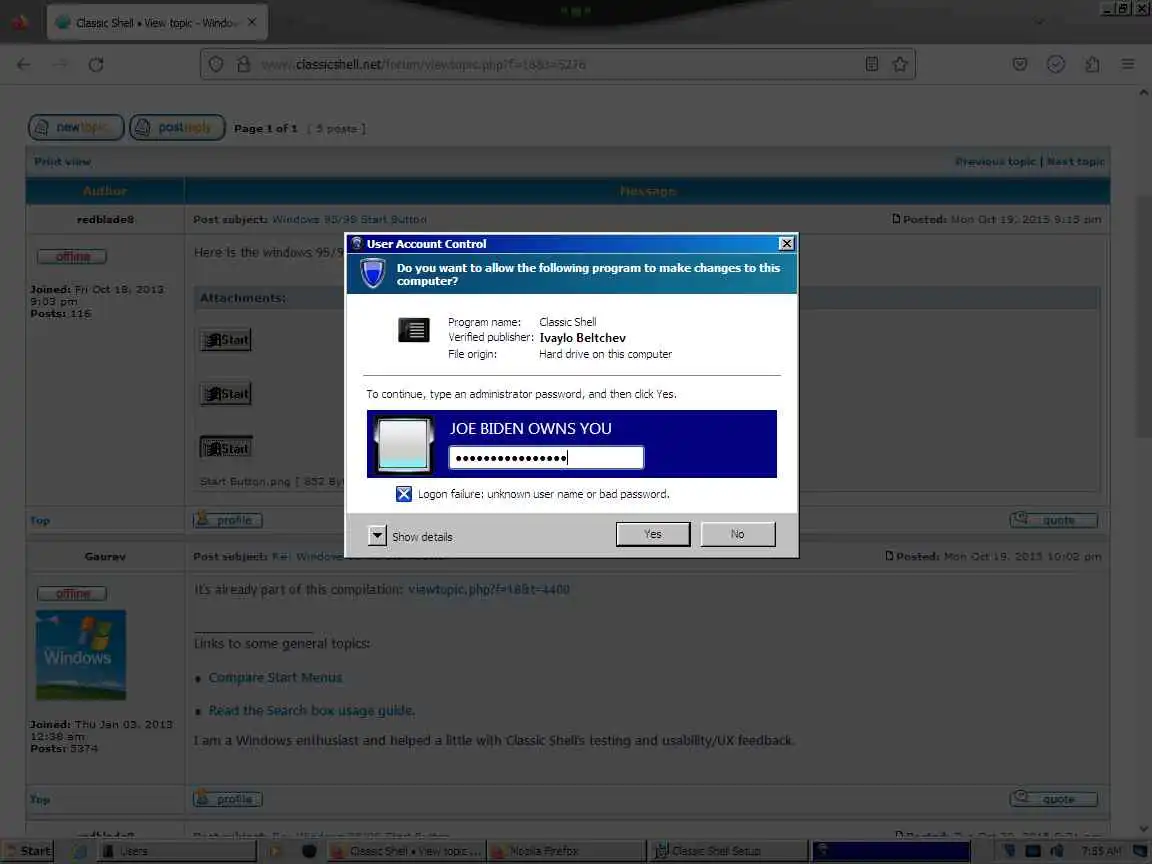Close the Classic Shell View topic tab
This screenshot has width=1152, height=864.
point(252,22)
